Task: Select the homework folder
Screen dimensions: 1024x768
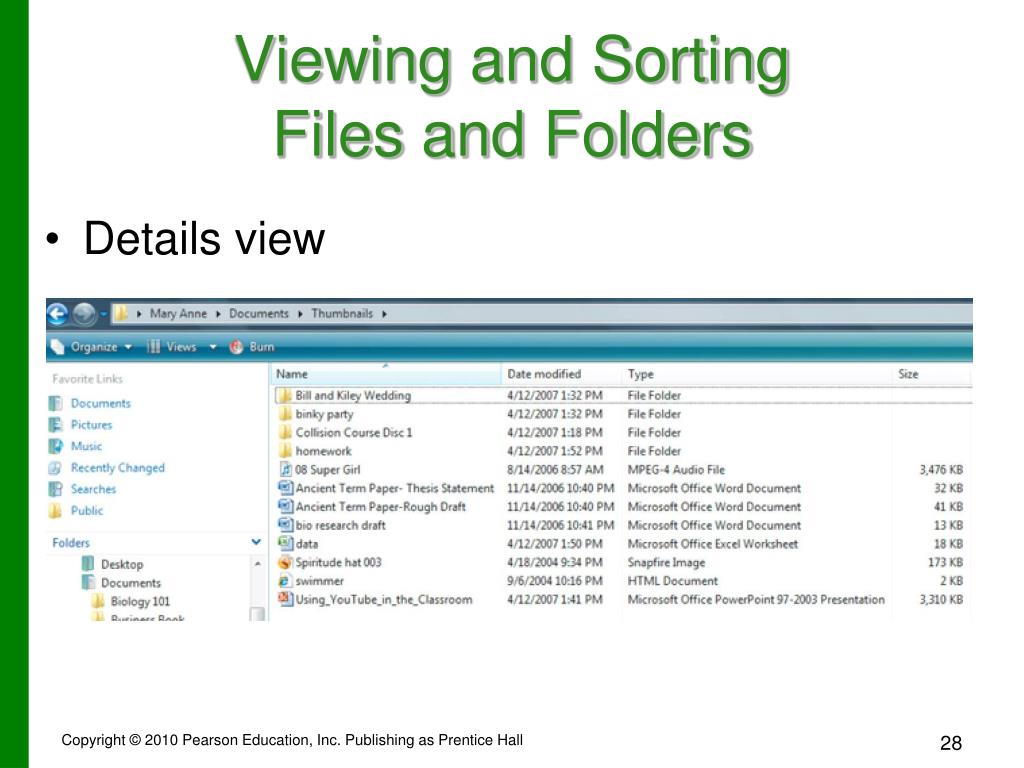Action: (323, 451)
